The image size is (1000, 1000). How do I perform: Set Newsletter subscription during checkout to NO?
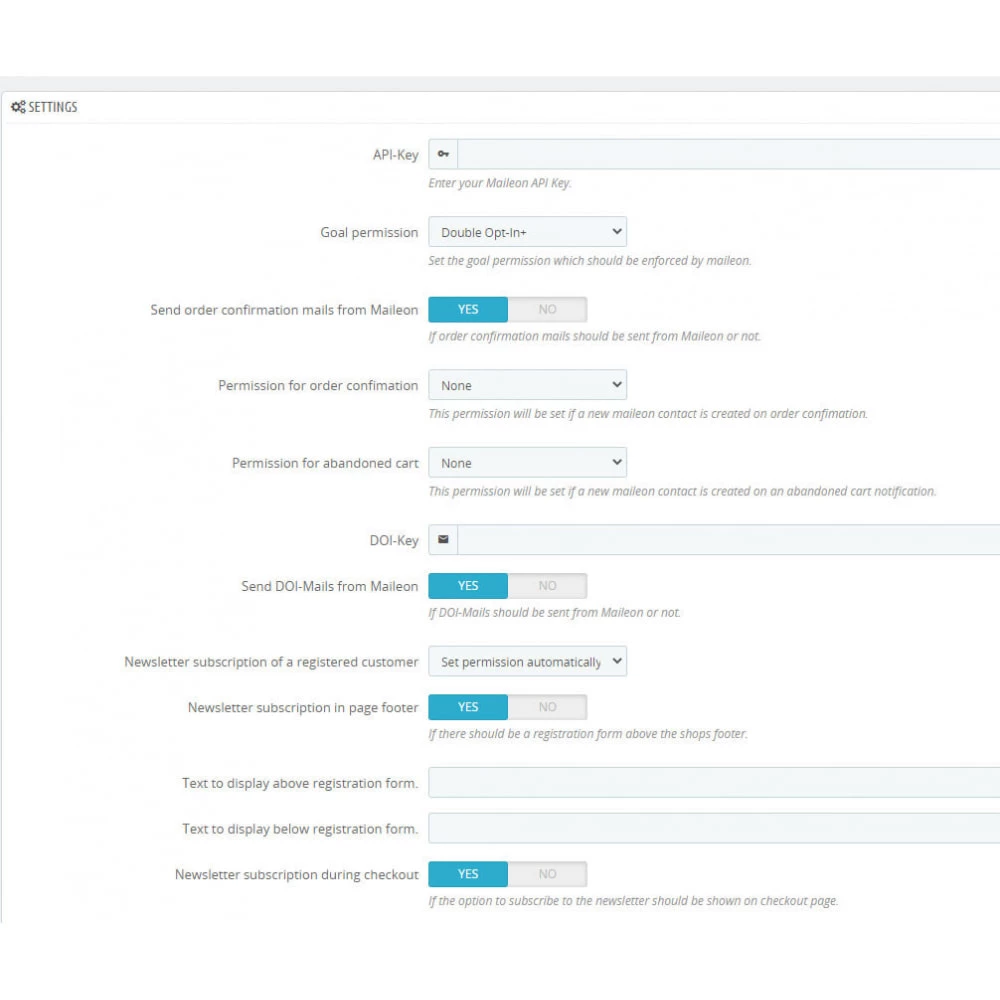[547, 874]
